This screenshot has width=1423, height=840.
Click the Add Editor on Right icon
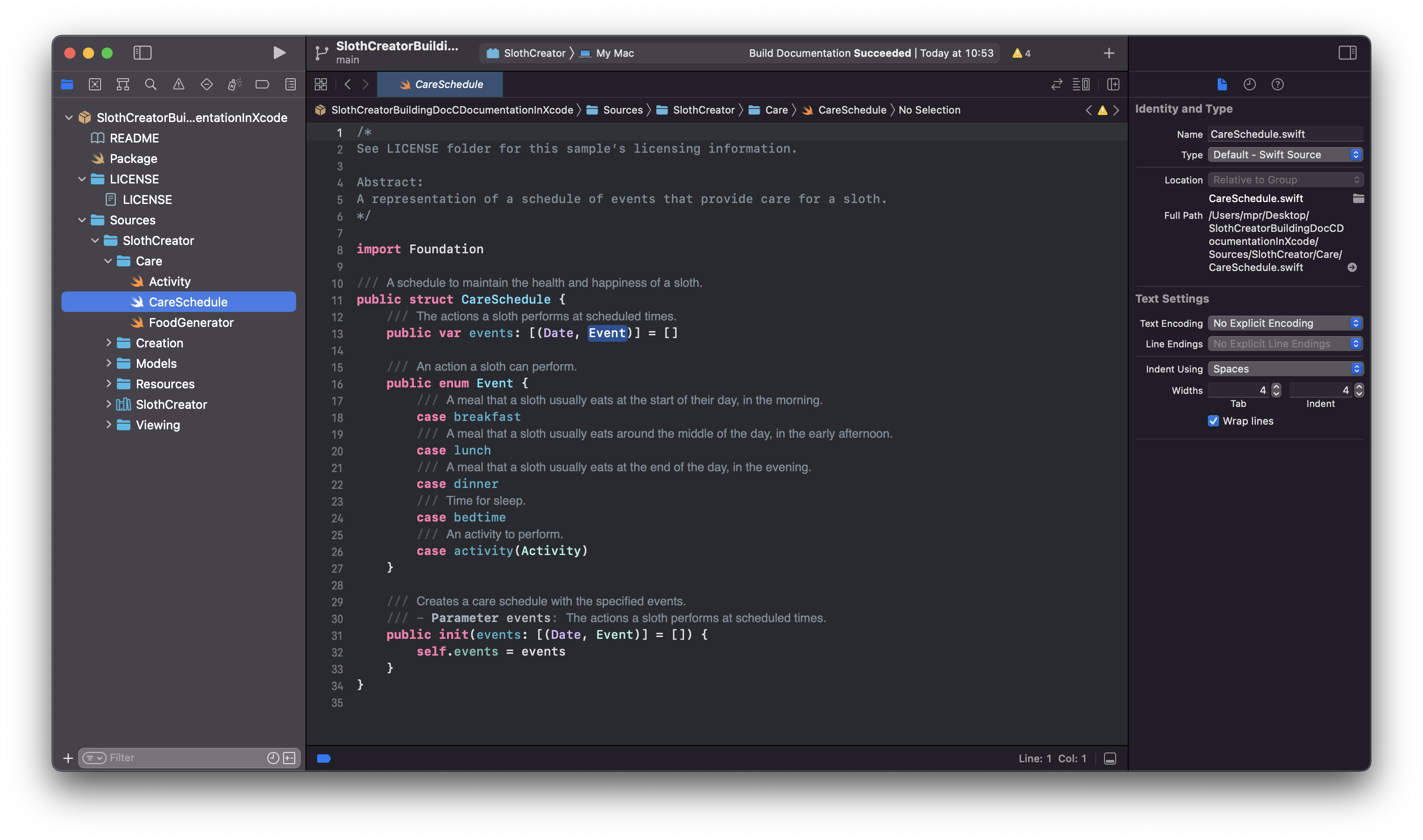(x=1113, y=84)
